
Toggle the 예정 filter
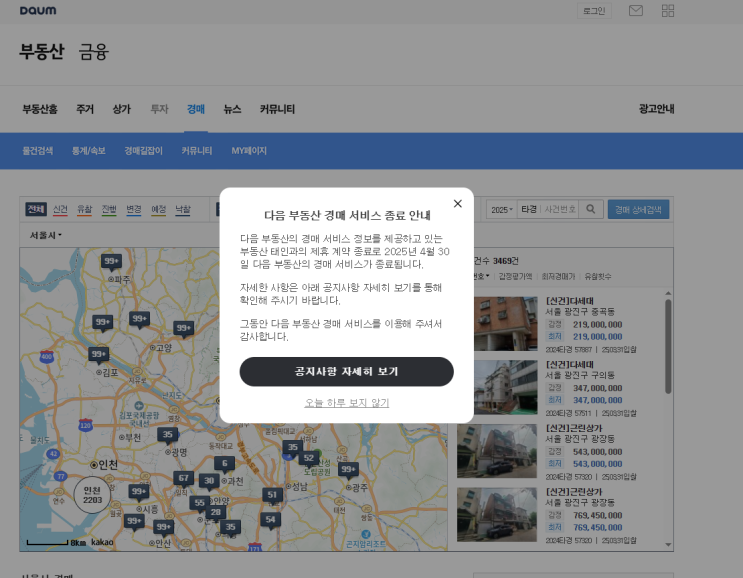click(158, 210)
